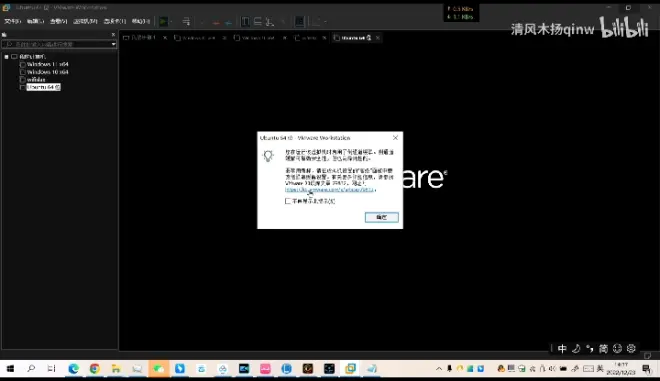Image resolution: width=660 pixels, height=381 pixels.
Task: Toggle the Chinese input mode indicator
Action: click(x=562, y=349)
